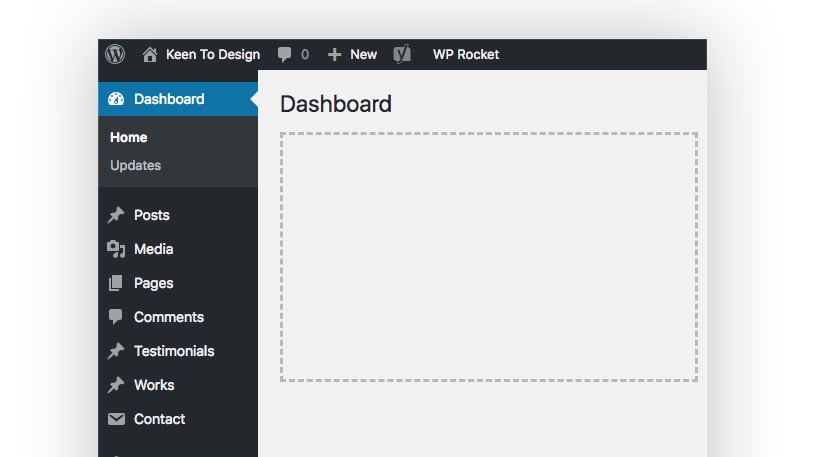Click the Pages icon in sidebar

[x=116, y=283]
